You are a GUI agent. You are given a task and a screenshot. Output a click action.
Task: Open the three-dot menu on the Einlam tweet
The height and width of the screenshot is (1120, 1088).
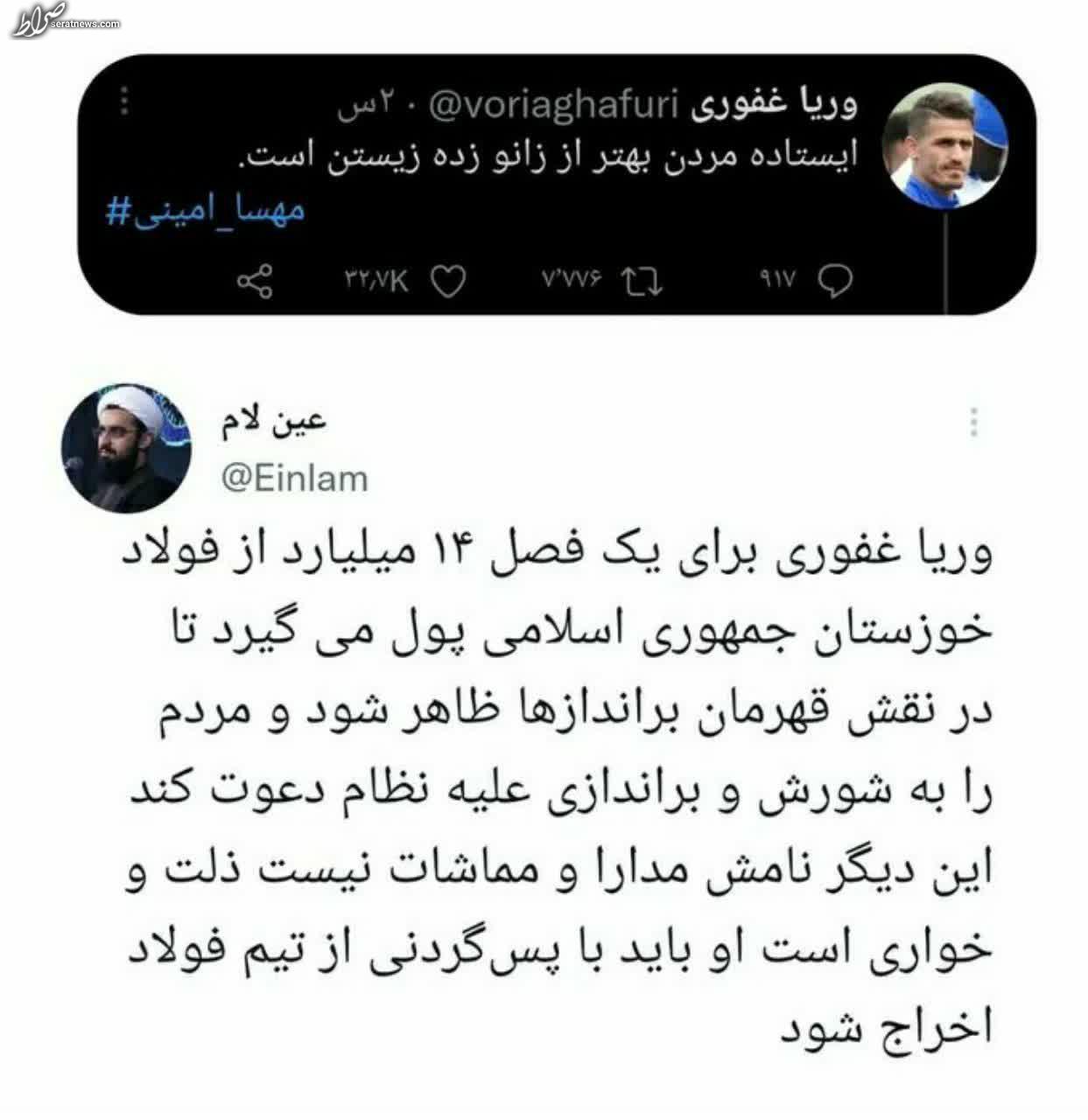pos(974,423)
